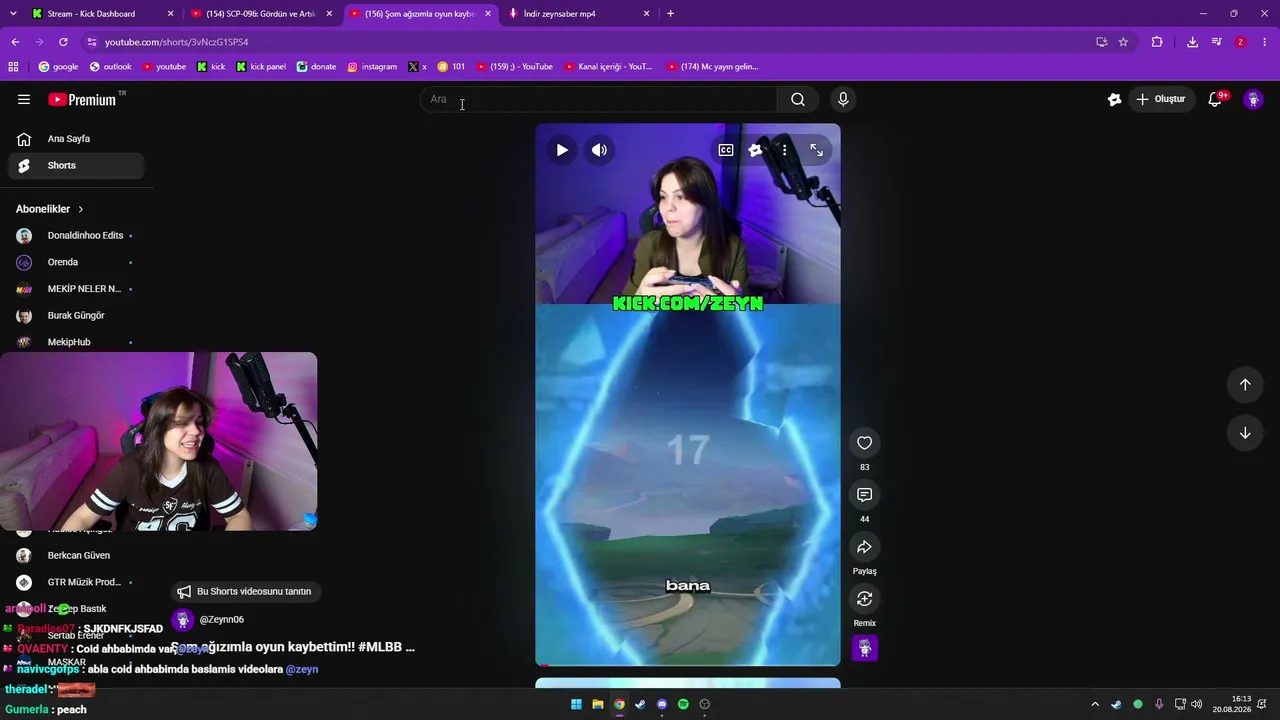
Task: Like the Short with 83 likes
Action: [x=865, y=443]
